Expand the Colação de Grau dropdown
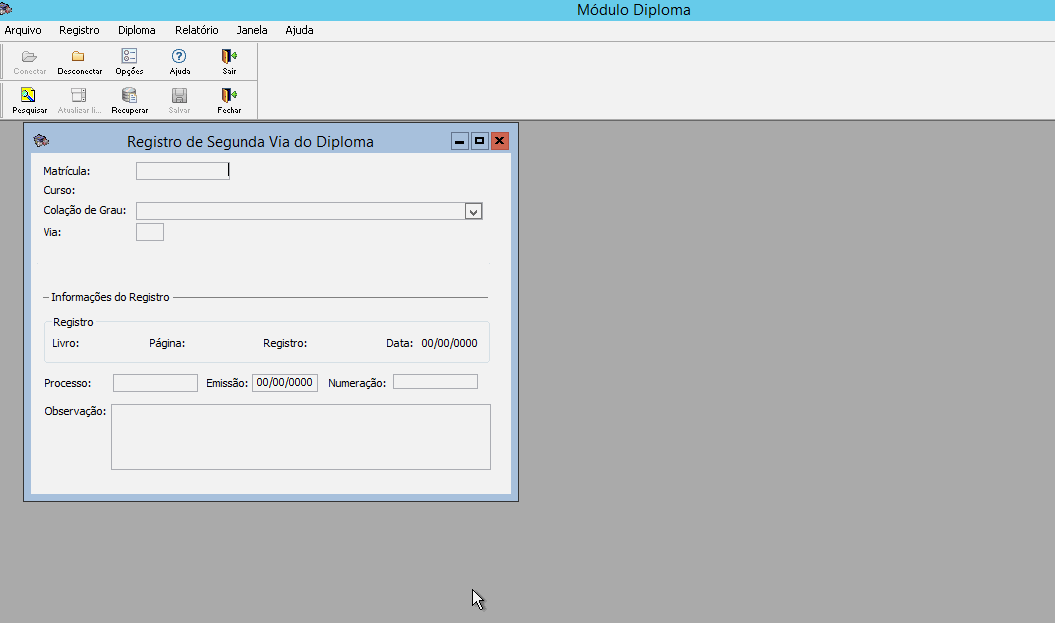 [473, 211]
